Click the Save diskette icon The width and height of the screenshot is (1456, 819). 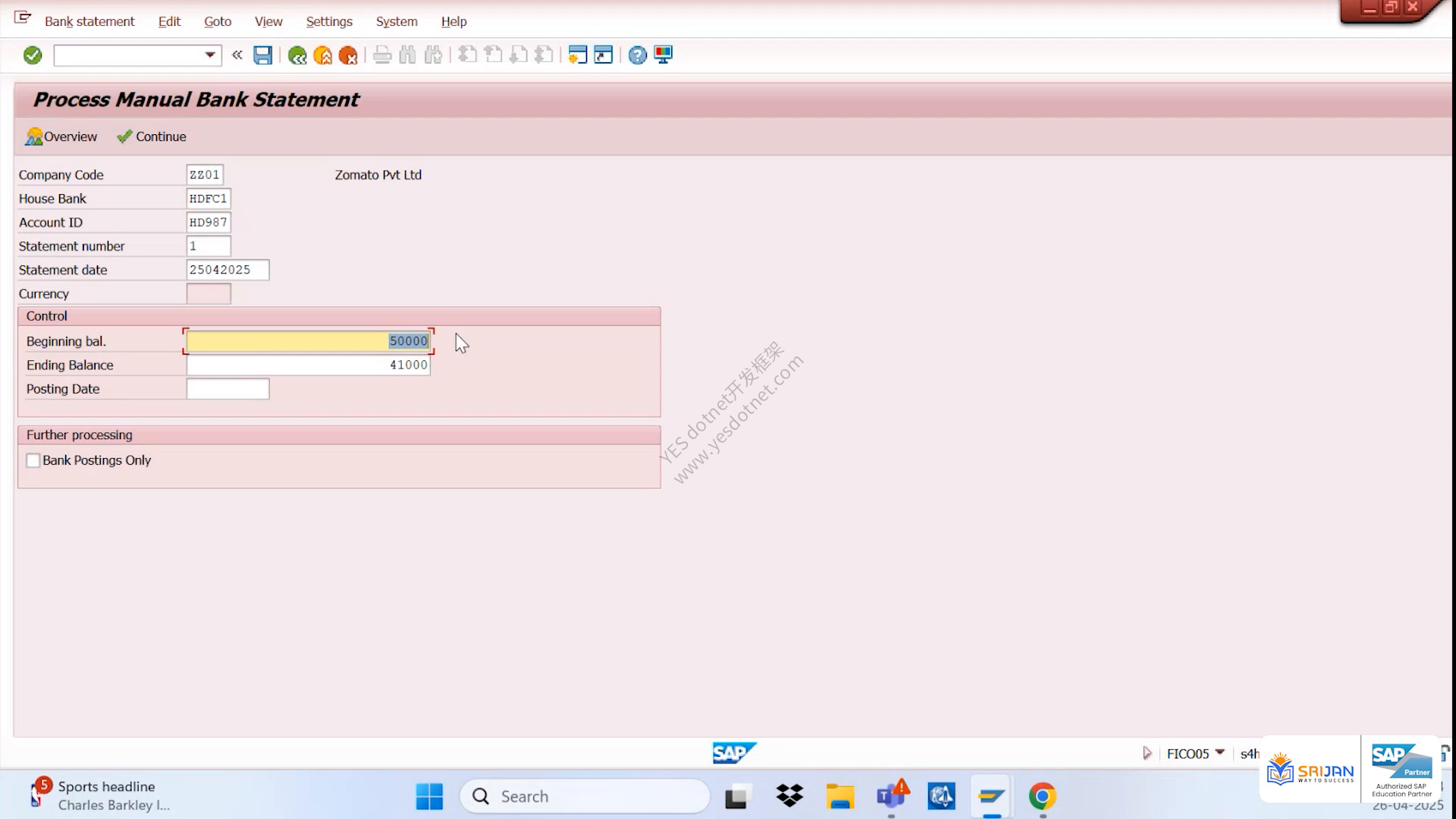coord(262,55)
